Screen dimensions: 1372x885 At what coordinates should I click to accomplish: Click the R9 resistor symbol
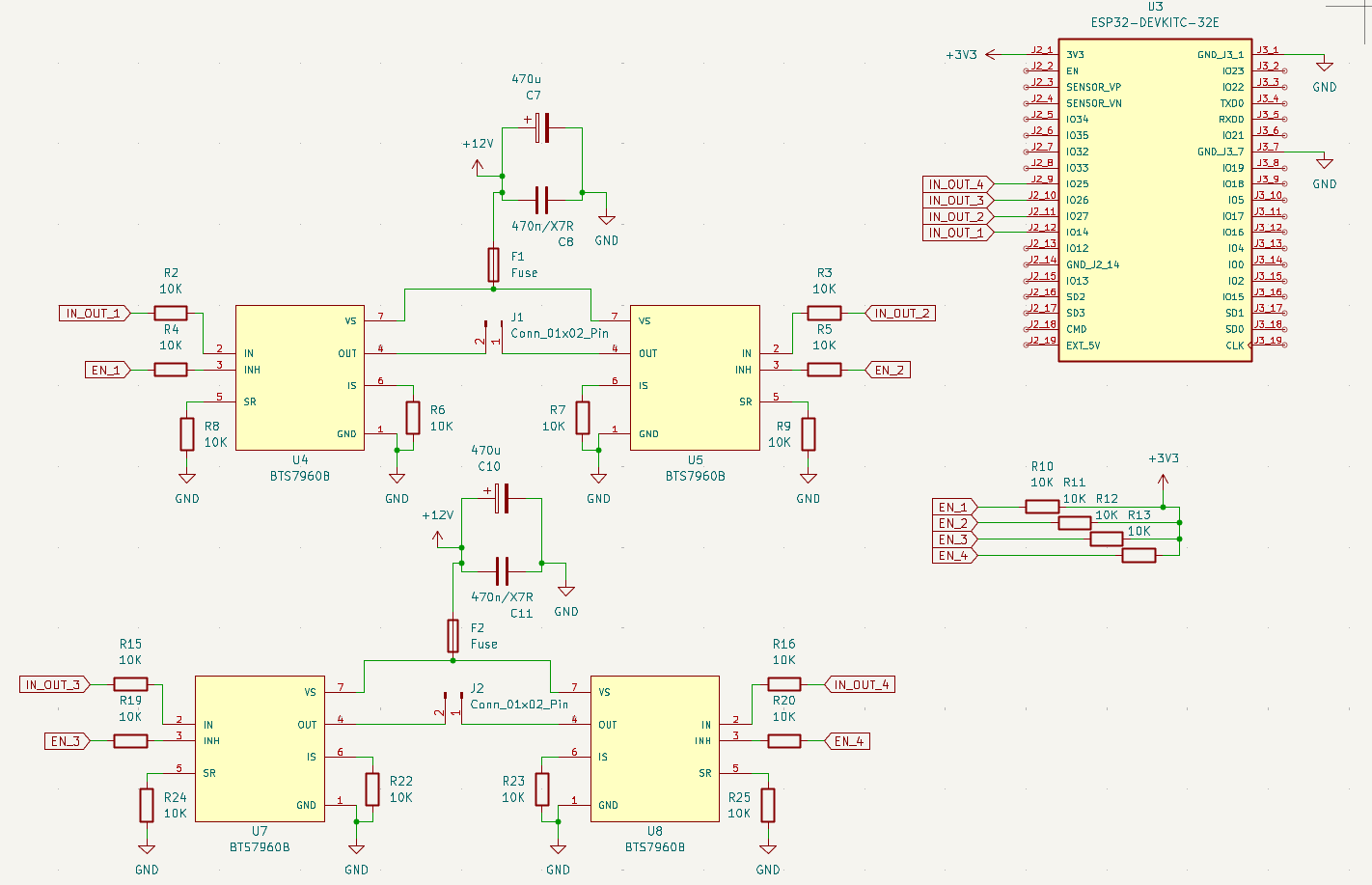pos(809,434)
